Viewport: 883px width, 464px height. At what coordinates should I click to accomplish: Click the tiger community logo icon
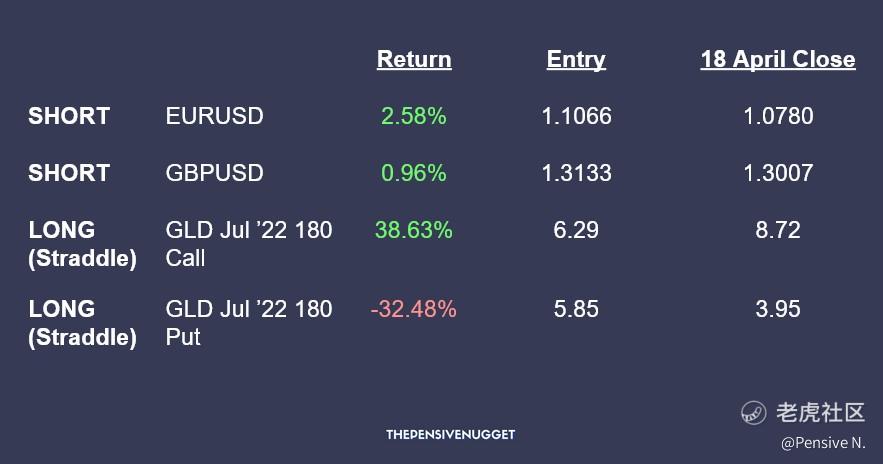tap(753, 412)
